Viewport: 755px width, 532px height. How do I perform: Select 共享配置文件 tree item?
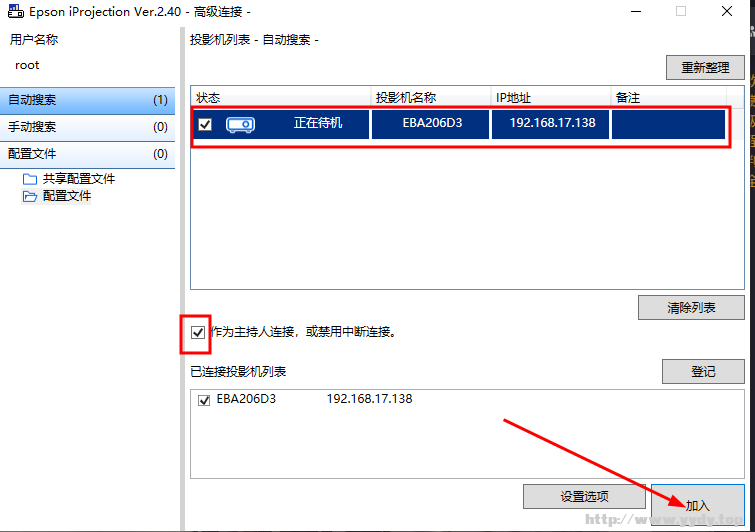click(x=78, y=179)
